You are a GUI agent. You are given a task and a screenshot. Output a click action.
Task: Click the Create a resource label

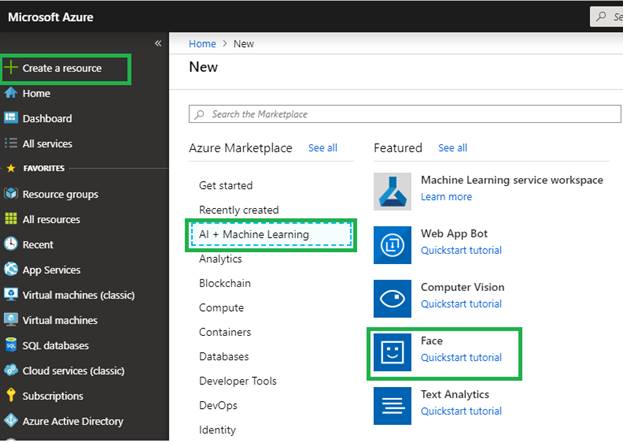tap(62, 68)
